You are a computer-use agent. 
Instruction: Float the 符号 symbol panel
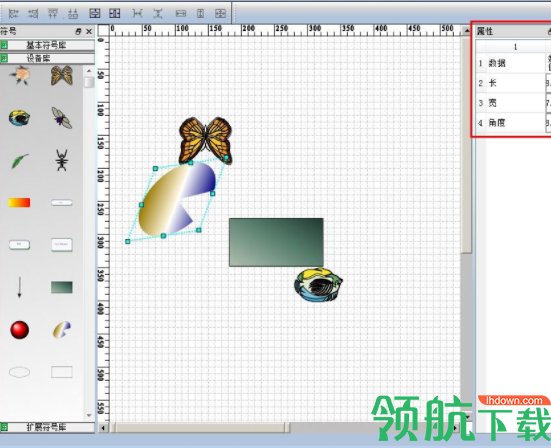78,32
